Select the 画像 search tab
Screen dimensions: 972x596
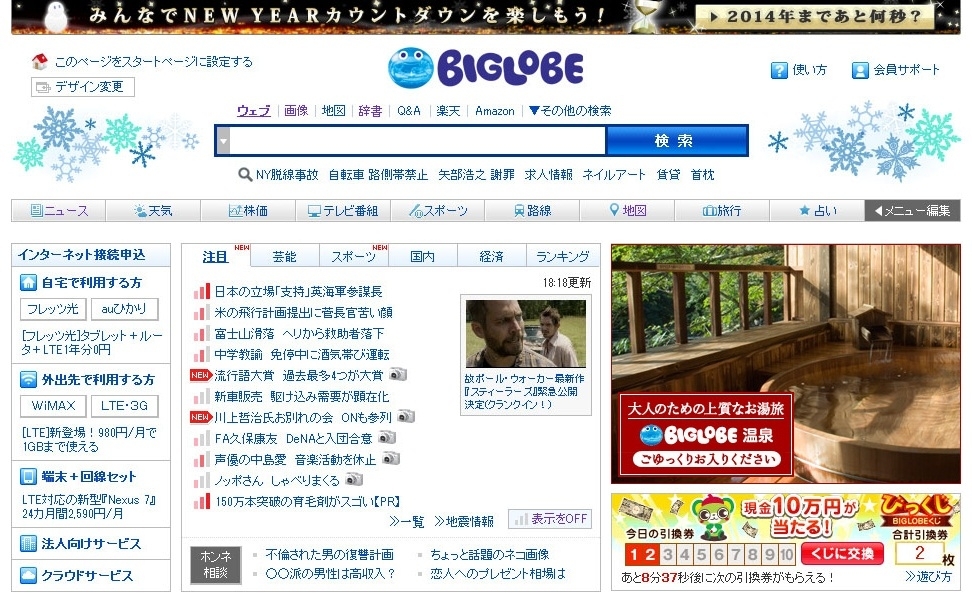[x=296, y=111]
